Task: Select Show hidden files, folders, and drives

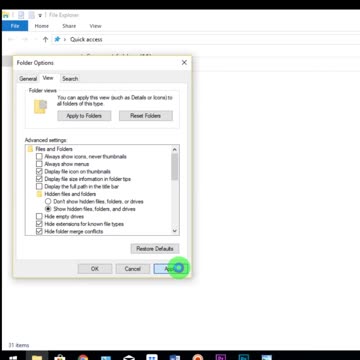Action: point(48,209)
